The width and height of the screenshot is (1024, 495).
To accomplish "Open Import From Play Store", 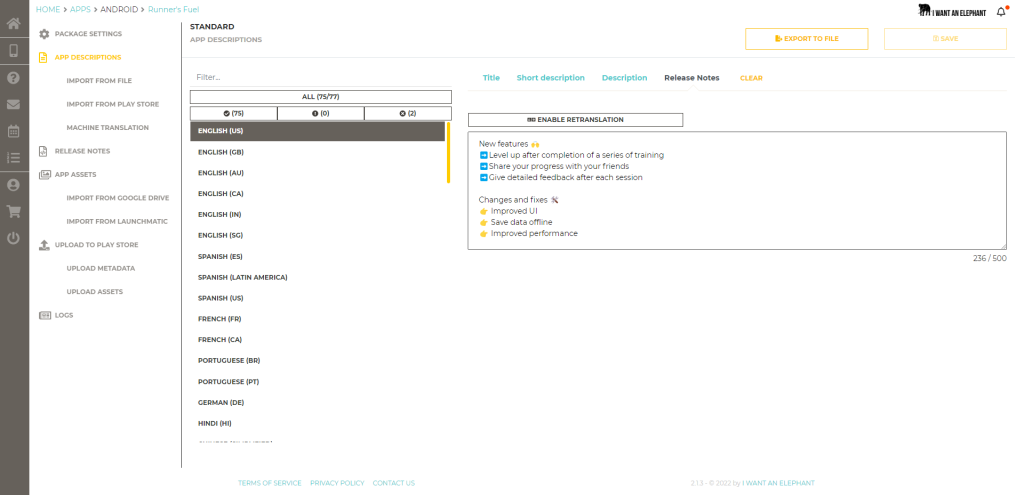I will click(x=113, y=104).
